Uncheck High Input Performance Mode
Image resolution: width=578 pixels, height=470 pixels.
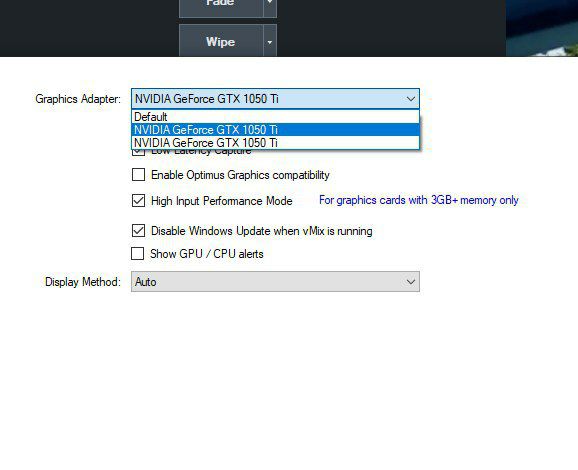138,201
